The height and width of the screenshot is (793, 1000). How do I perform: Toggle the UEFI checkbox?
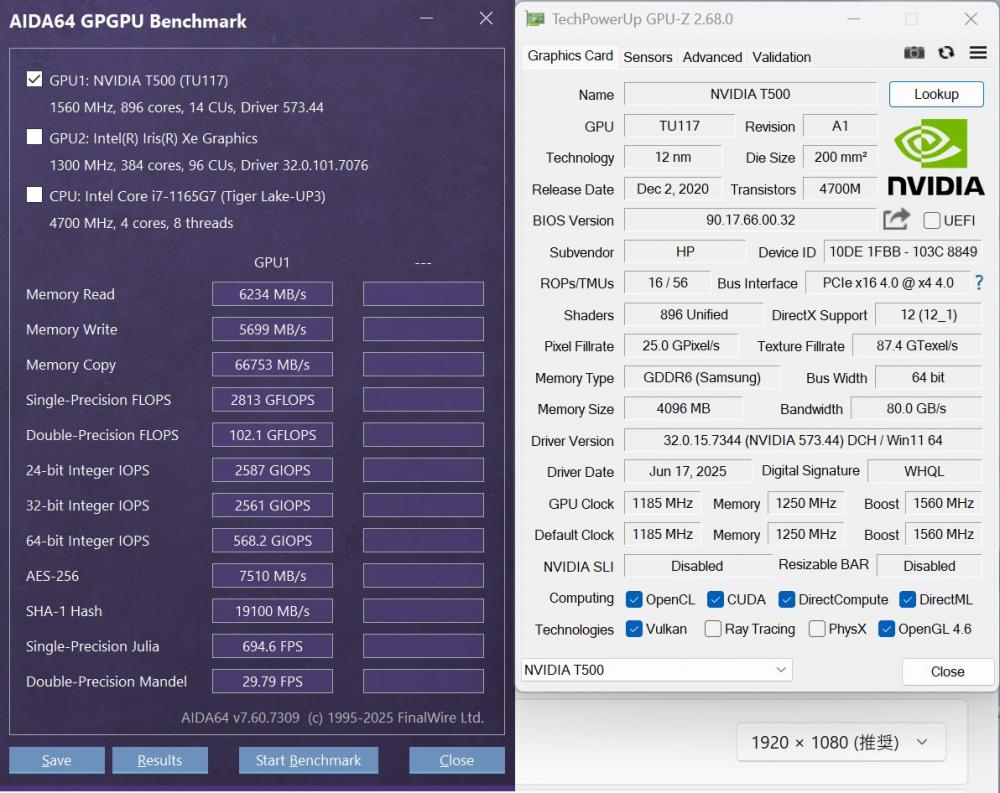coord(931,220)
